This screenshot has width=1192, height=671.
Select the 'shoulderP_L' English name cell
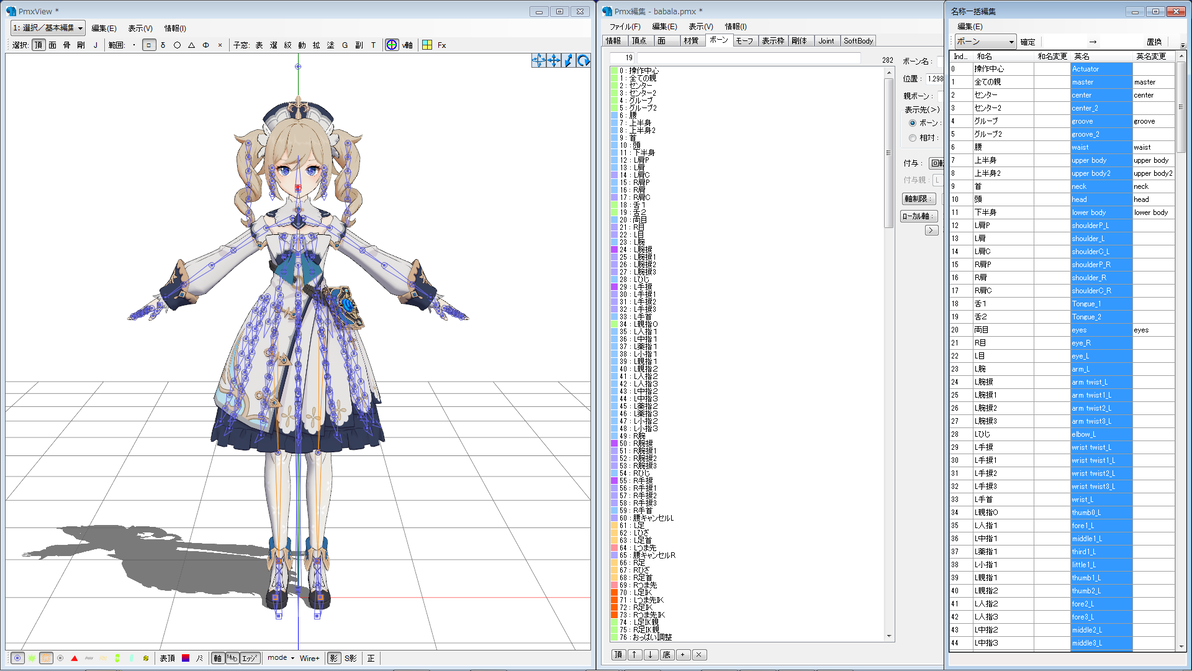click(x=1101, y=226)
